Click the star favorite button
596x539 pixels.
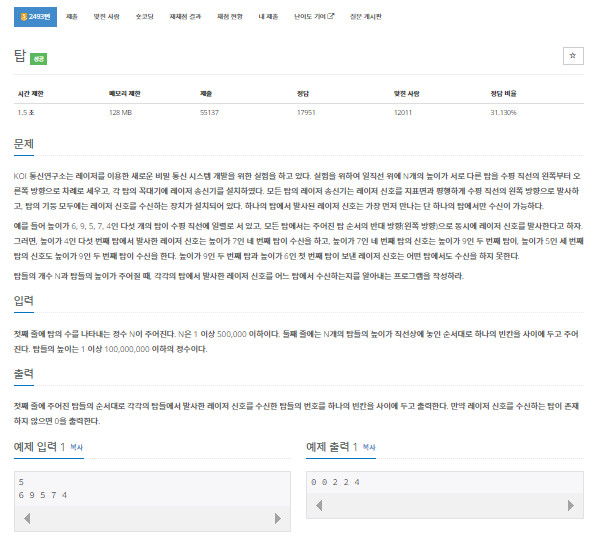(573, 56)
